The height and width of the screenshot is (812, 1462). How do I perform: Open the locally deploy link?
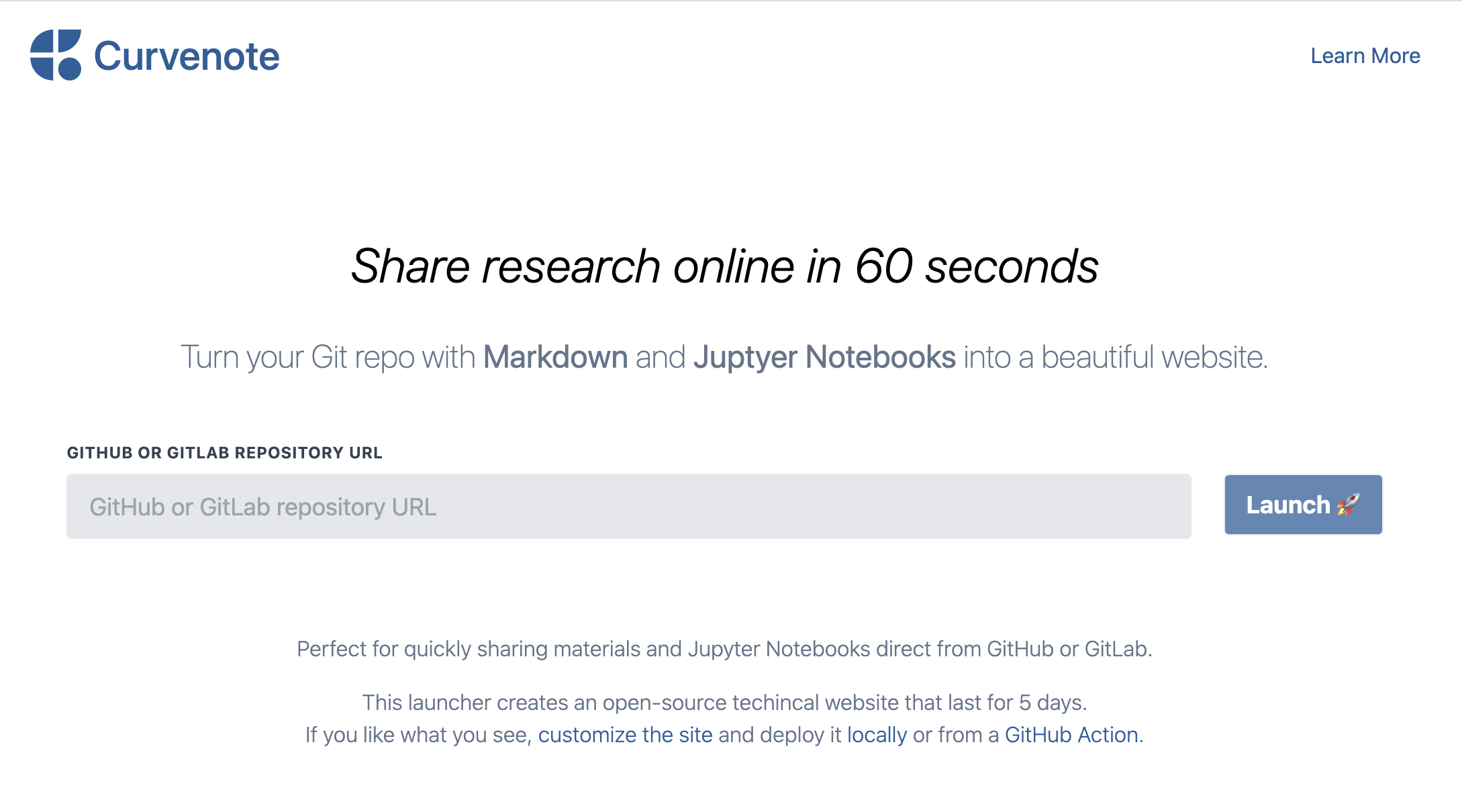[x=876, y=735]
